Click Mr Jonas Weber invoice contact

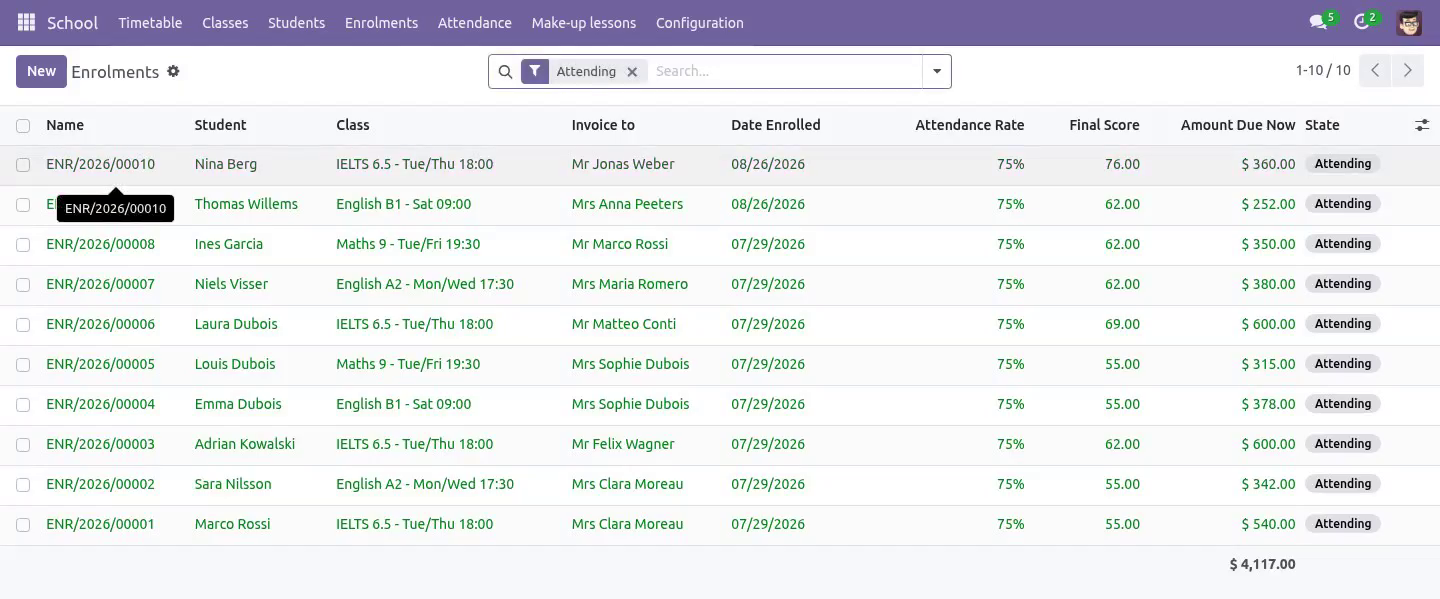tap(623, 164)
